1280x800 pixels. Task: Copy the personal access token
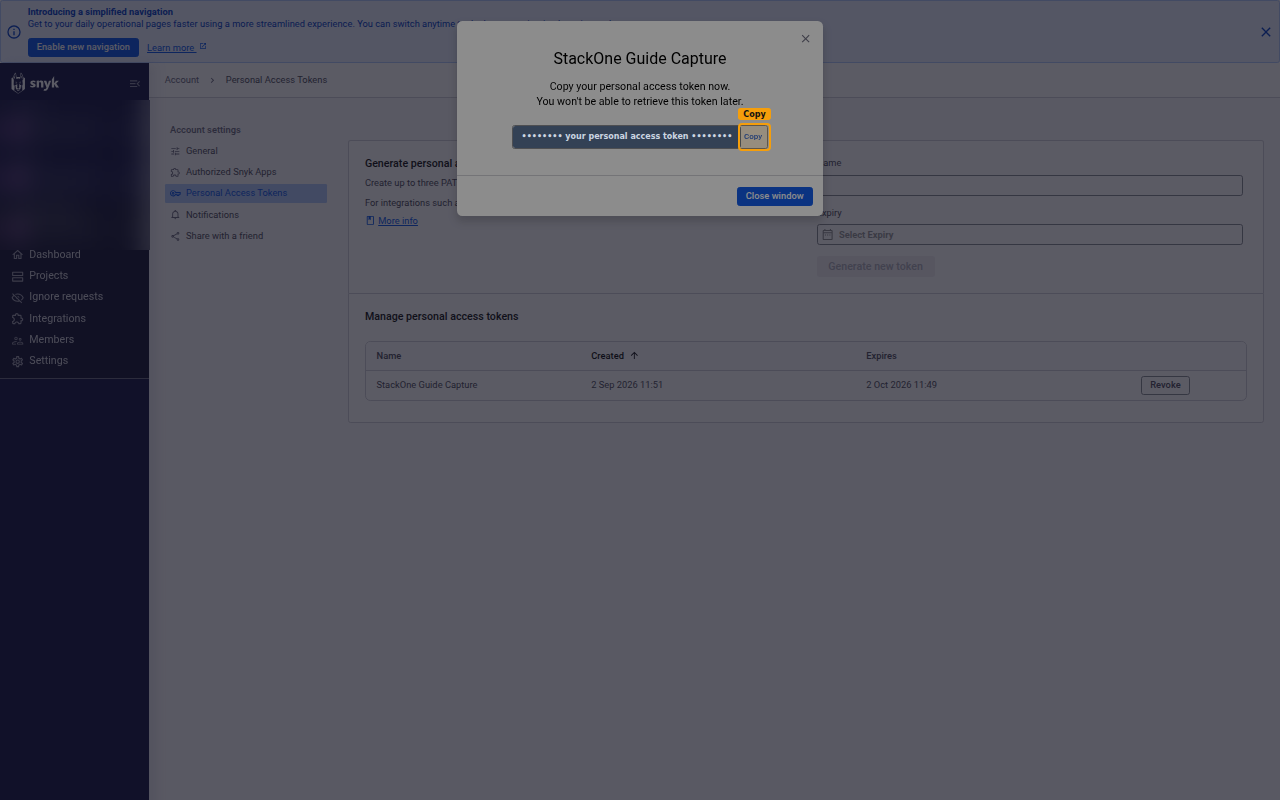754,137
